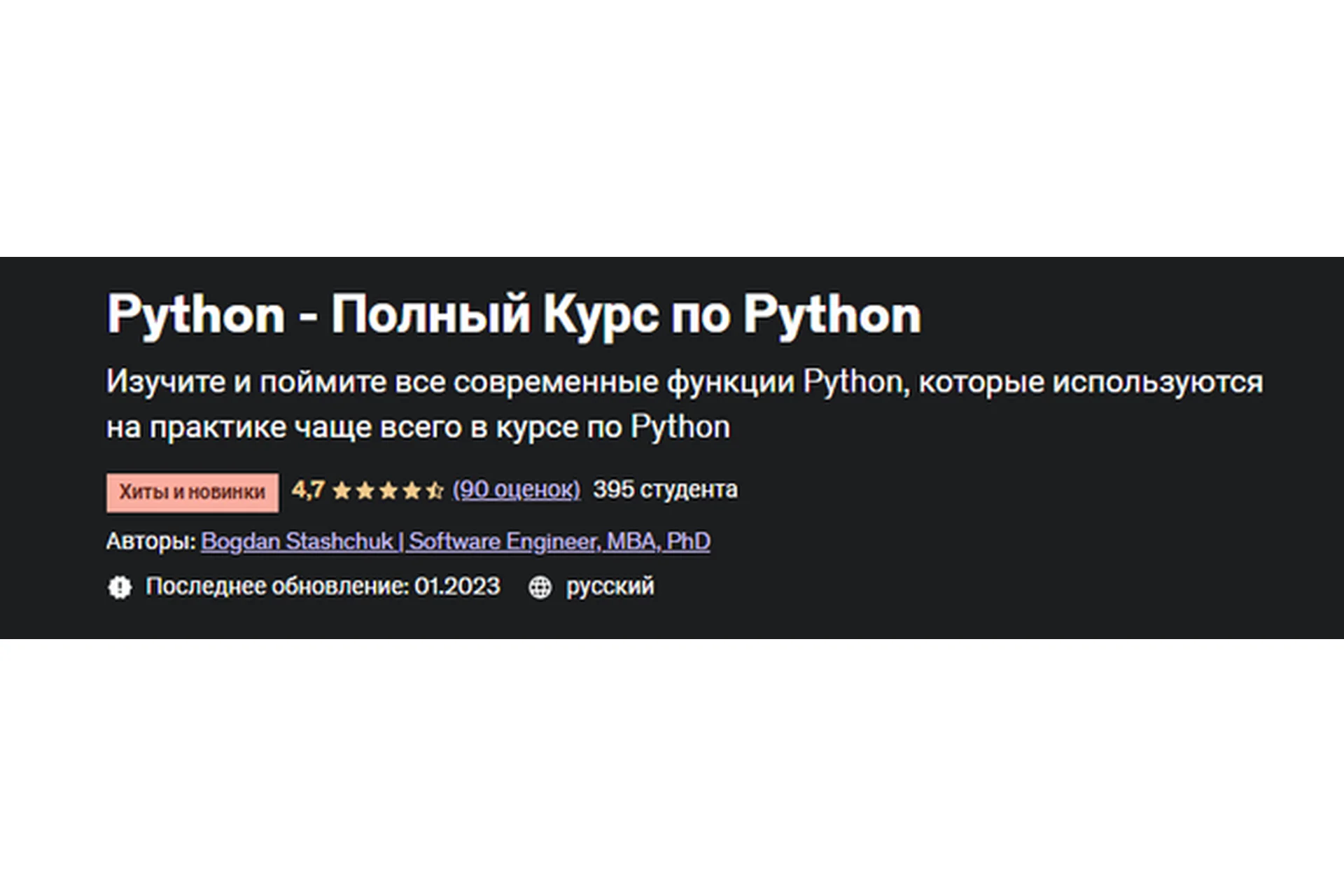Click the globe symbol before the language label

point(539,586)
